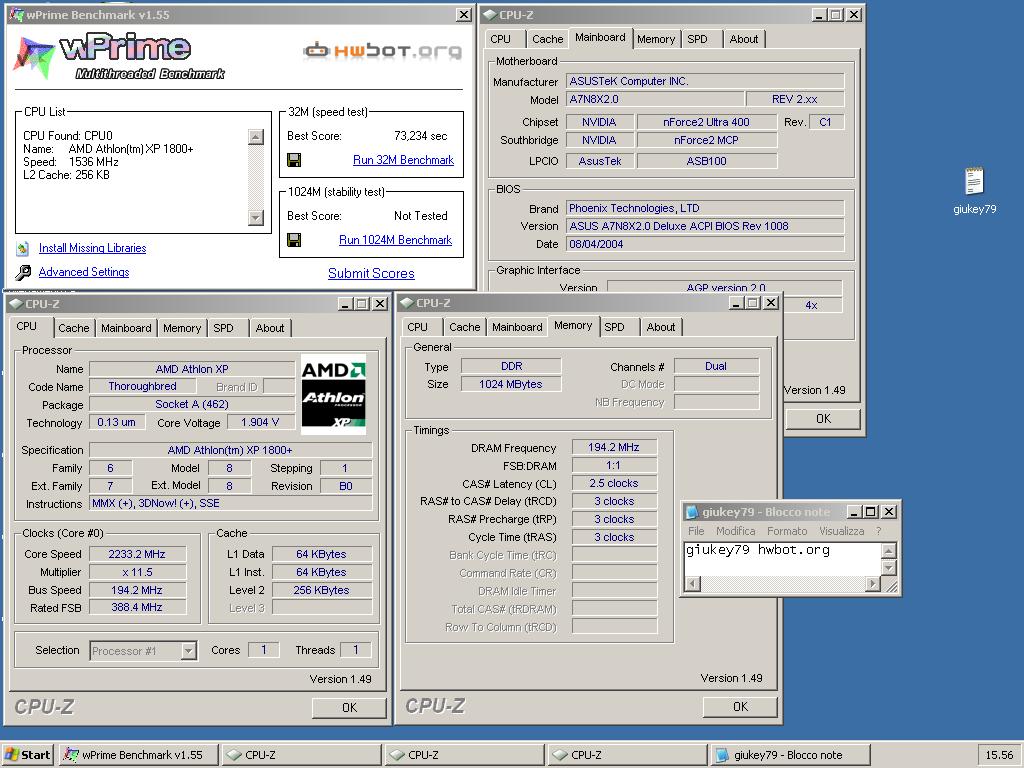Click the CPU List scroll down arrow
1024x768 pixels.
(x=256, y=217)
